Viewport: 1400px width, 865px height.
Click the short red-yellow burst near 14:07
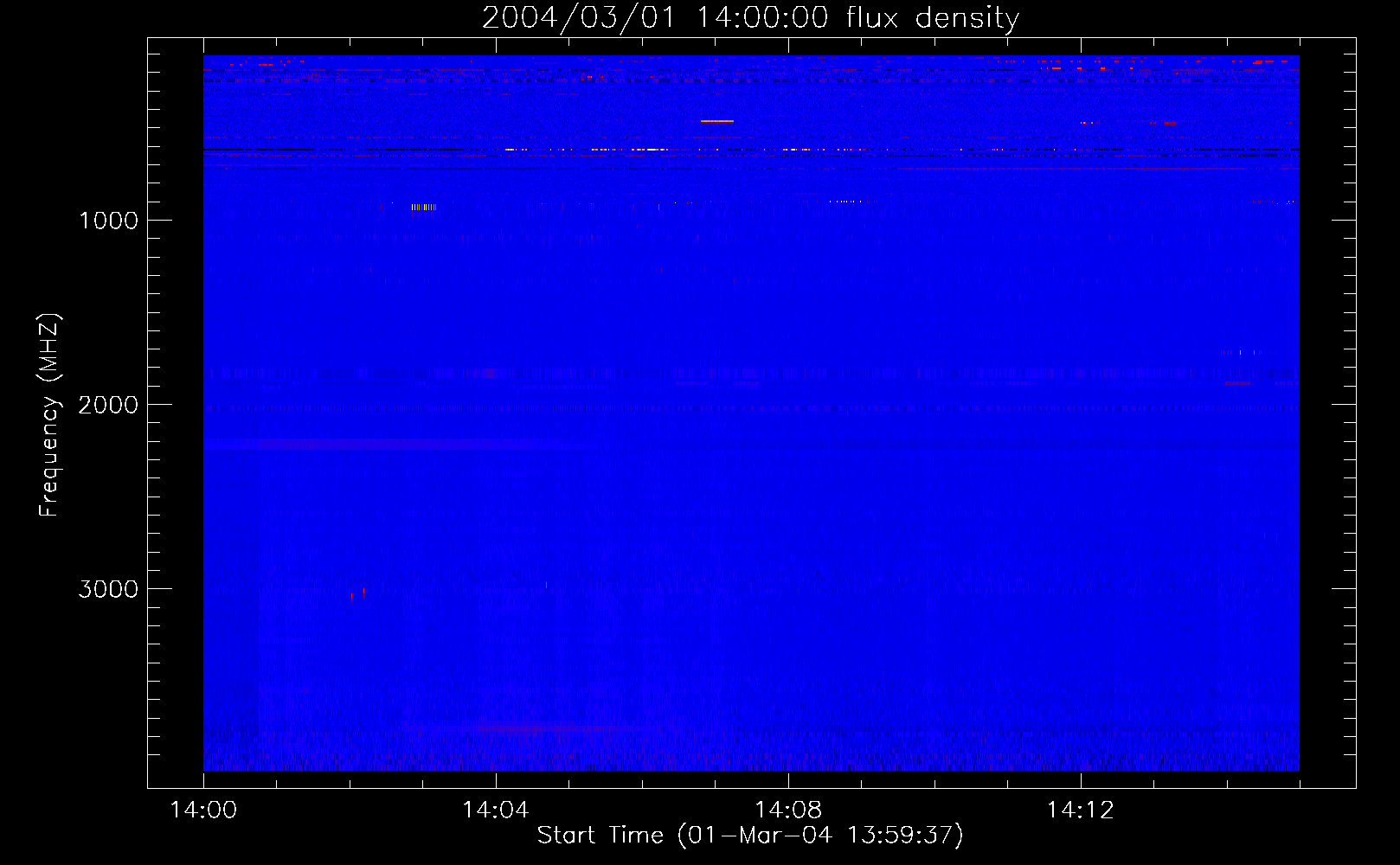717,121
